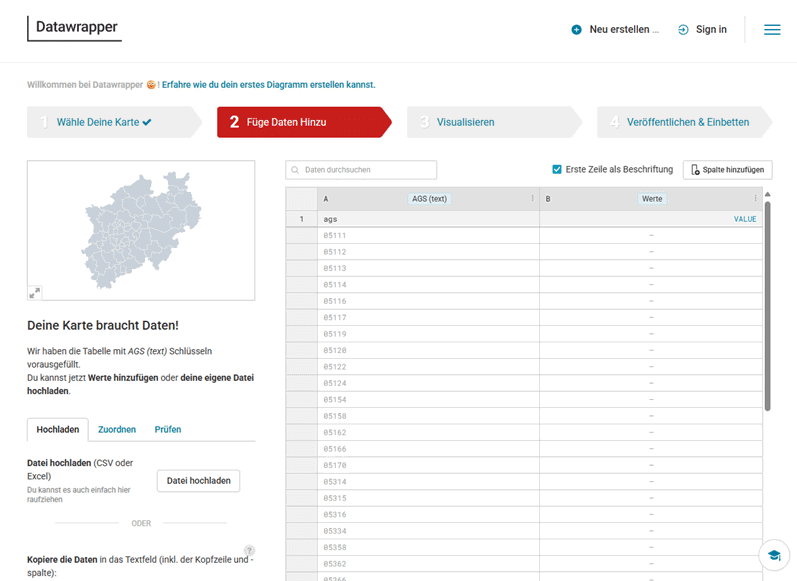The width and height of the screenshot is (797, 581).
Task: Select column A header
Action: coord(428,199)
